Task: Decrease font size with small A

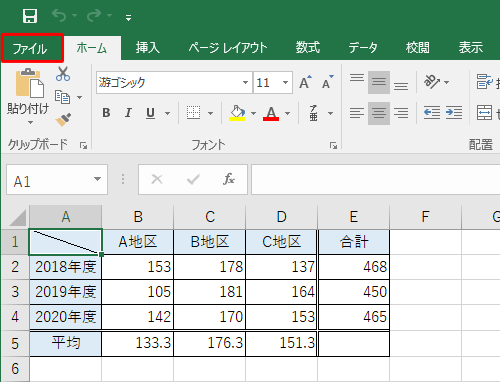Action: pos(327,82)
